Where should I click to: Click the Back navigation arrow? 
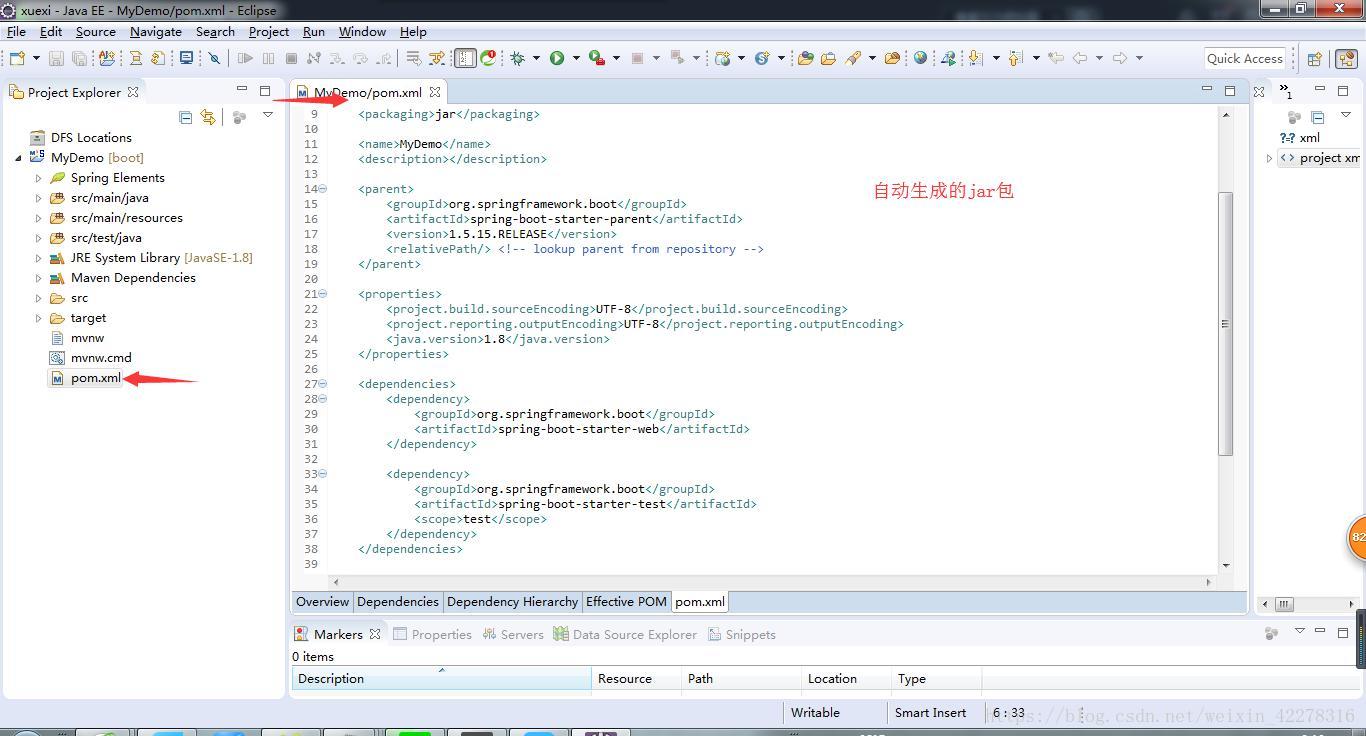click(x=1080, y=58)
